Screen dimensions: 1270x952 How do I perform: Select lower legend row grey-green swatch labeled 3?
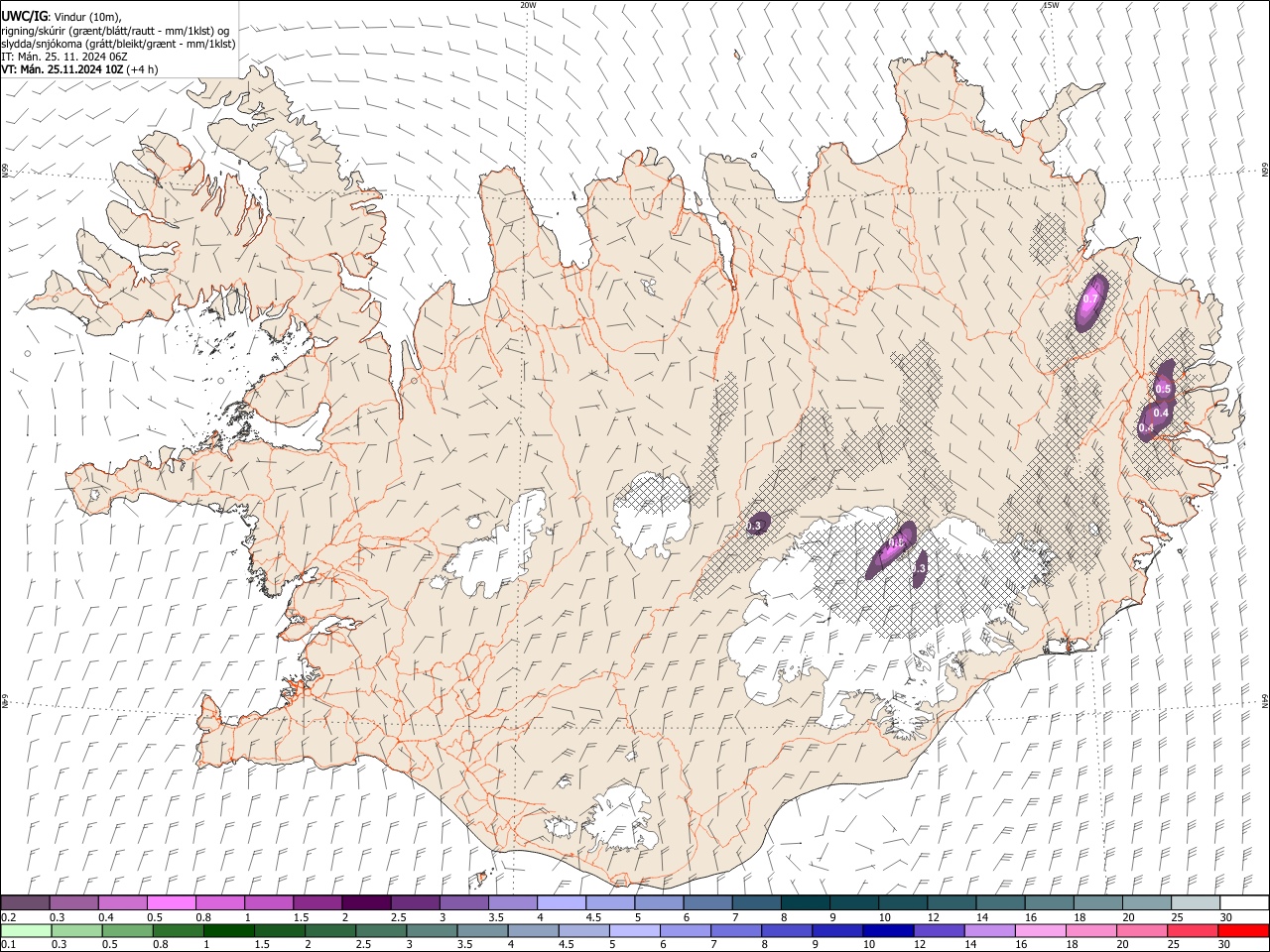pyautogui.click(x=432, y=930)
